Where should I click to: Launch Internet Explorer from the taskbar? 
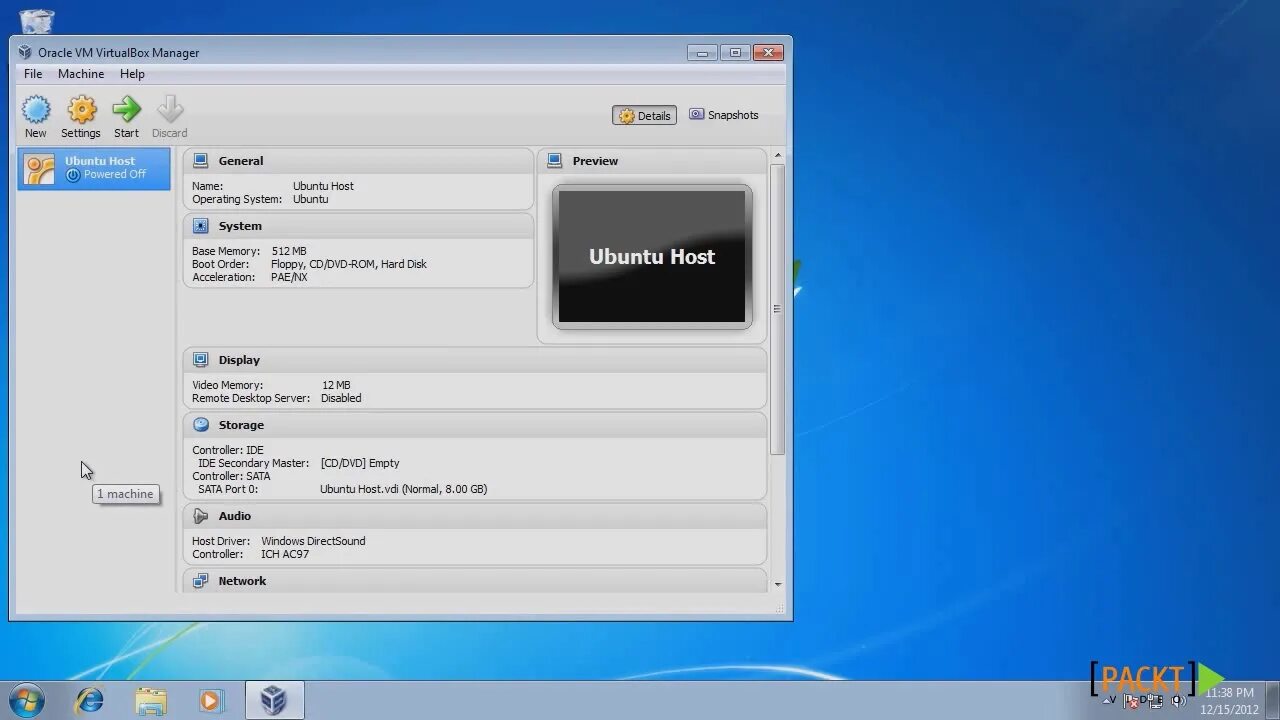coord(89,700)
